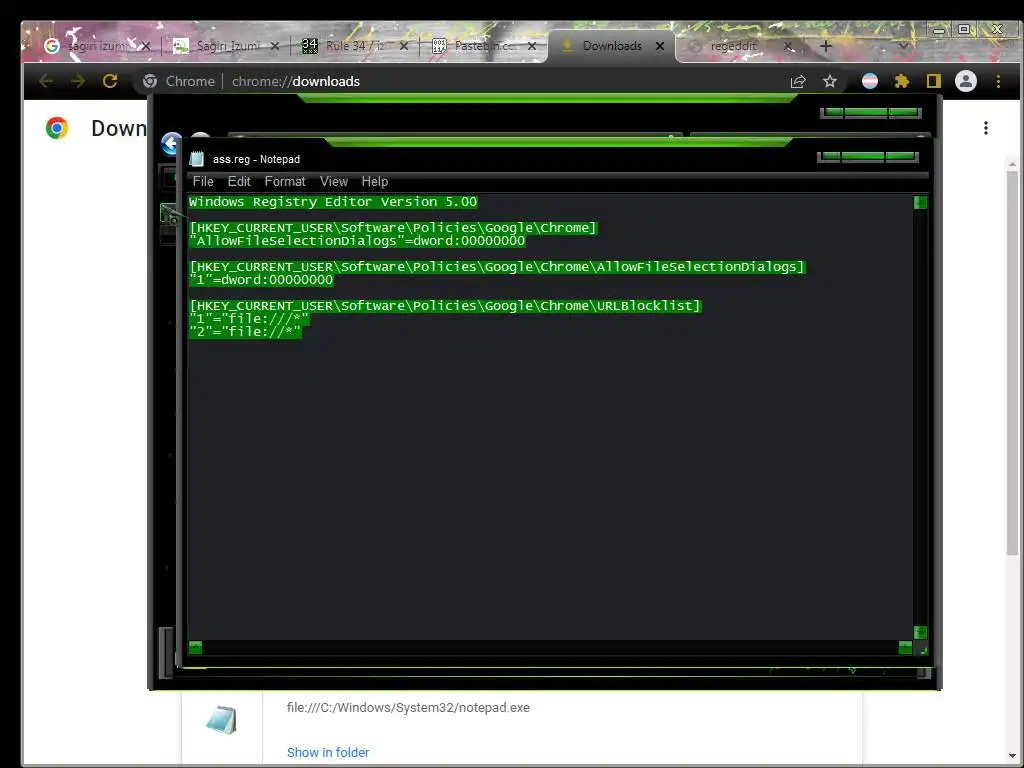This screenshot has width=1024, height=768.
Task: Open the Notepad File menu
Action: click(203, 182)
